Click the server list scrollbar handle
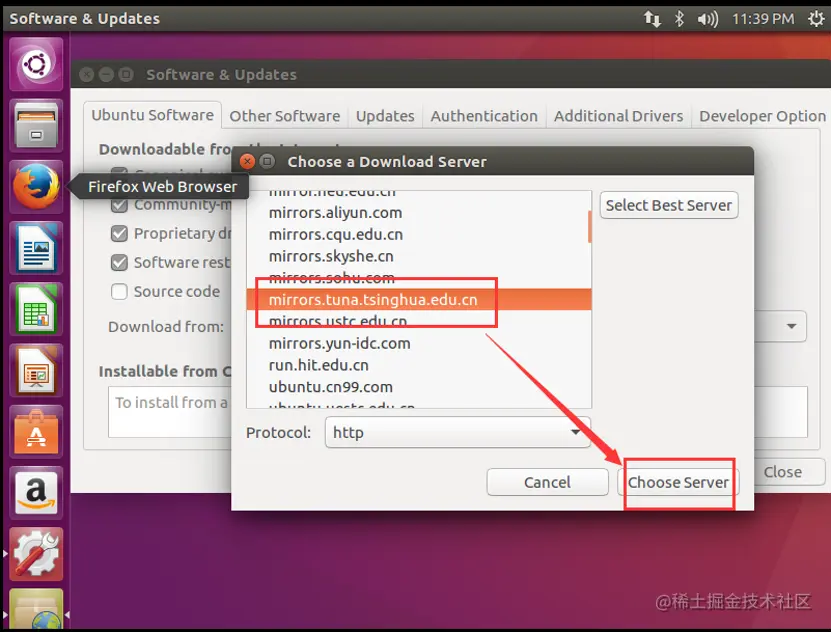832x632 pixels. click(x=589, y=227)
